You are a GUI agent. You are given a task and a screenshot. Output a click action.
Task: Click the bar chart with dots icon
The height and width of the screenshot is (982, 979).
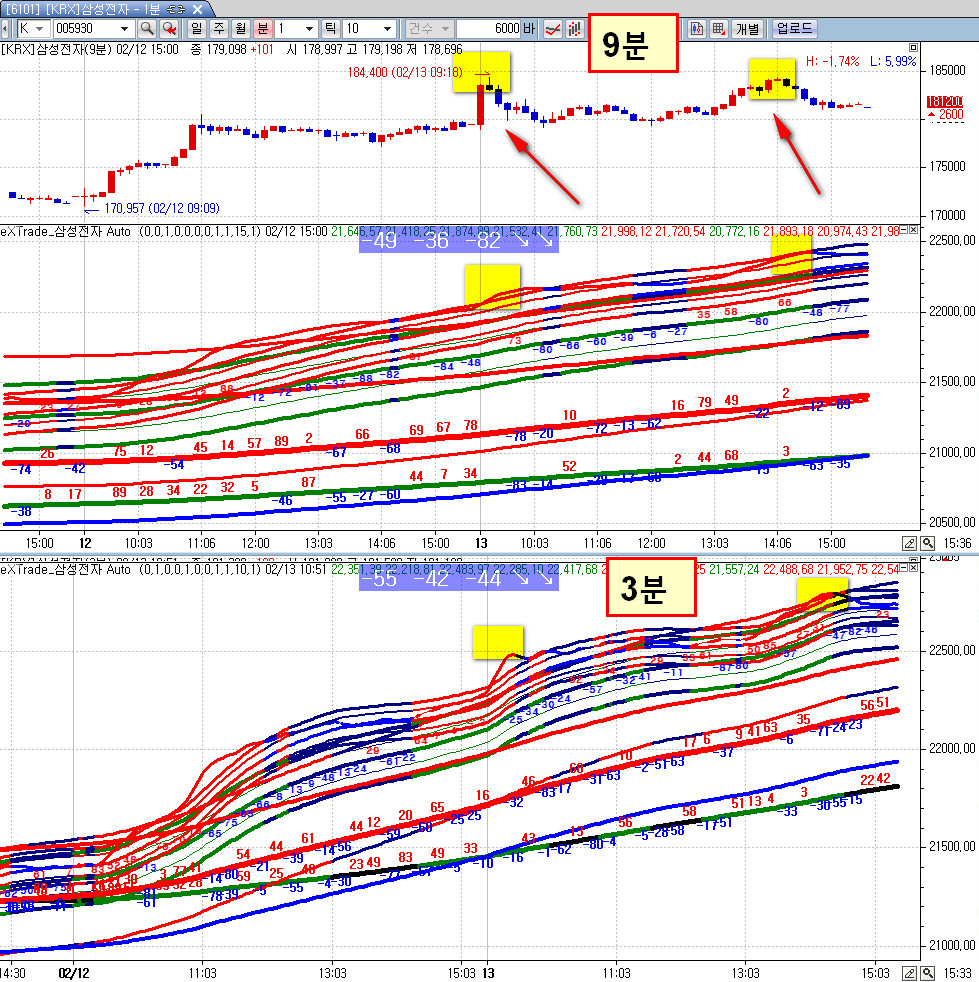click(x=574, y=28)
